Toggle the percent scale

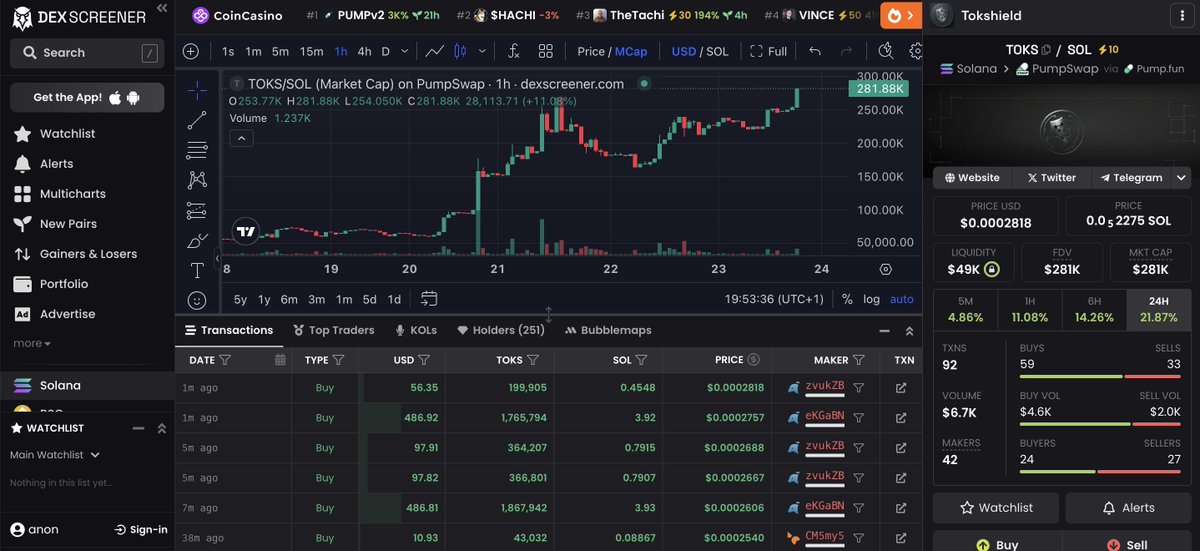click(847, 299)
